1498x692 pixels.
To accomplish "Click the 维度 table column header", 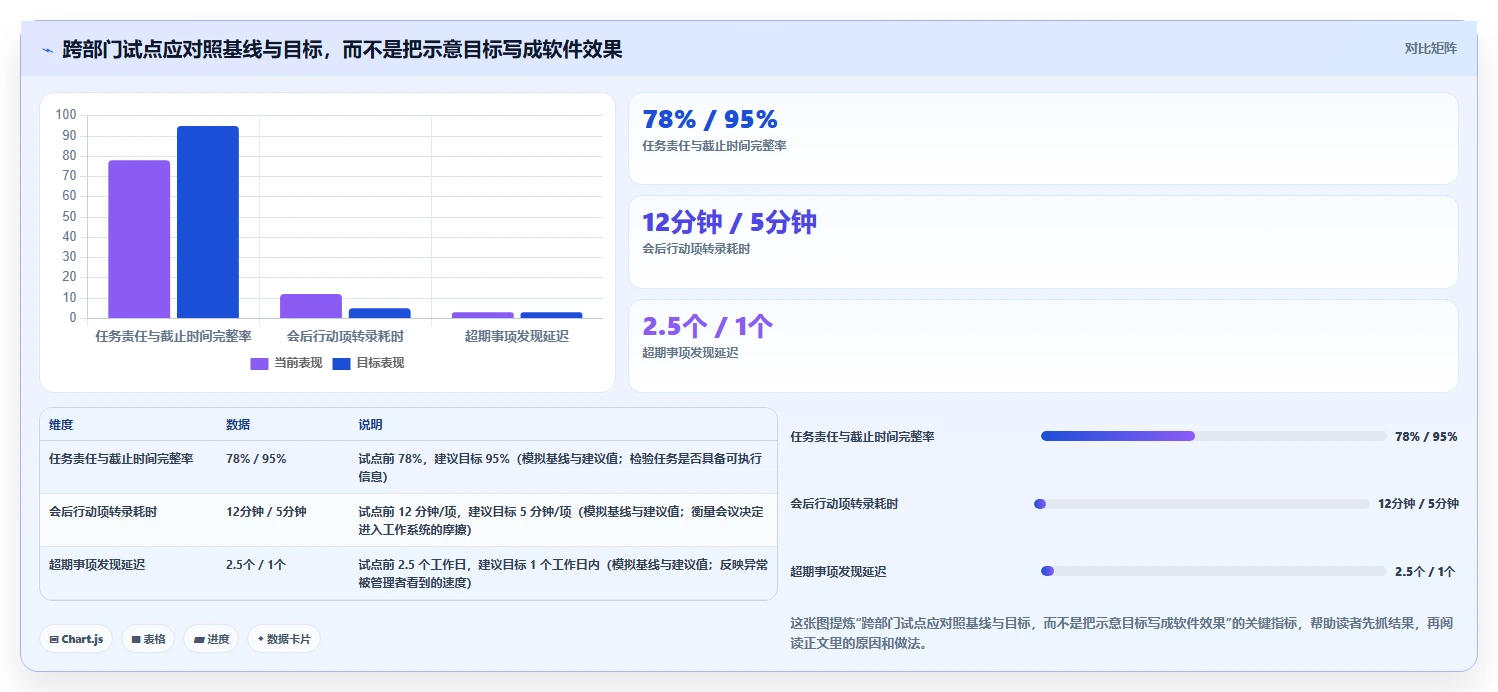I will pos(61,425).
